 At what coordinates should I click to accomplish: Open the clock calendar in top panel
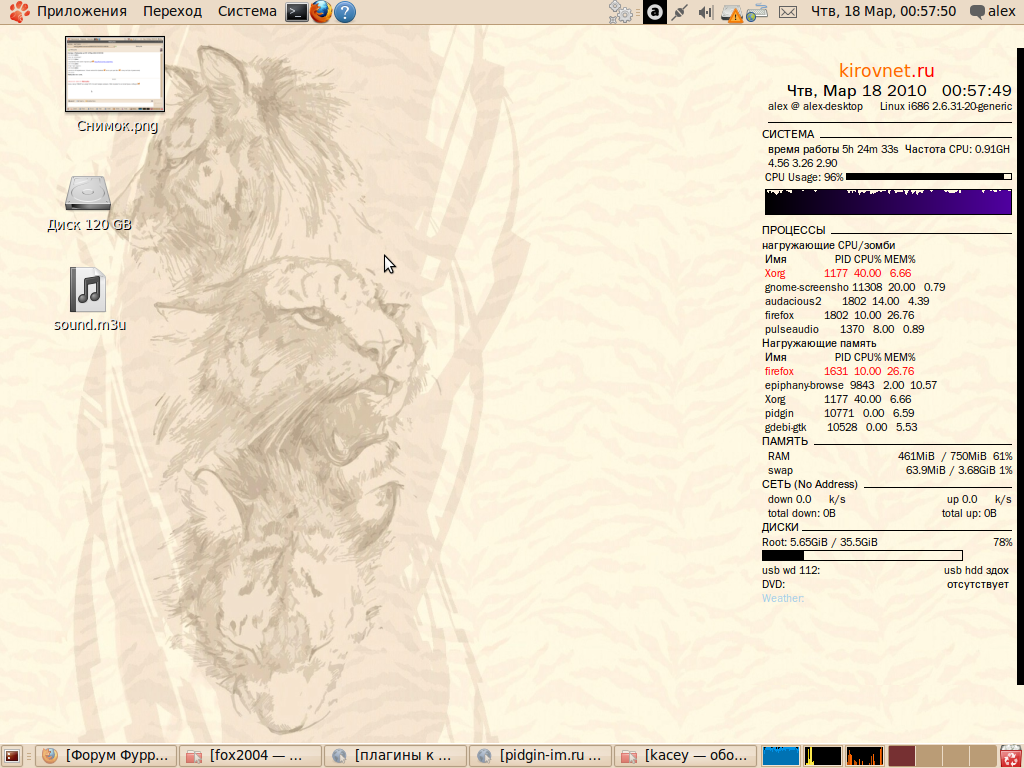tap(882, 12)
